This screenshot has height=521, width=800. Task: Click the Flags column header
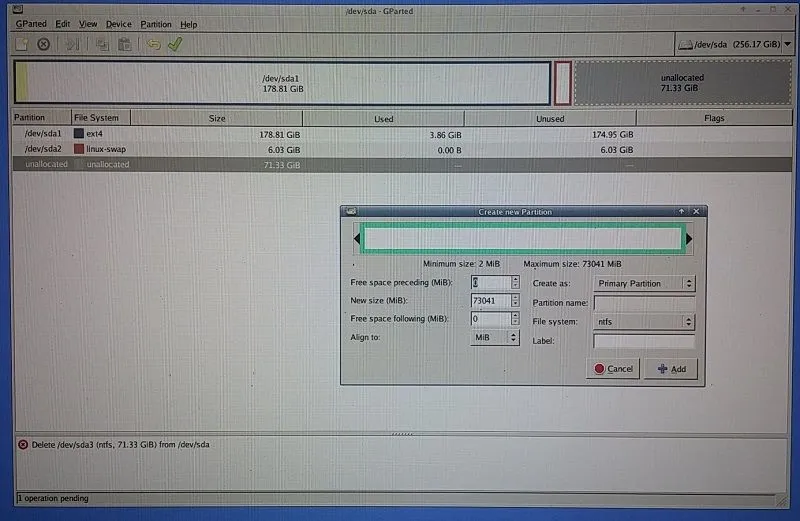[714, 118]
